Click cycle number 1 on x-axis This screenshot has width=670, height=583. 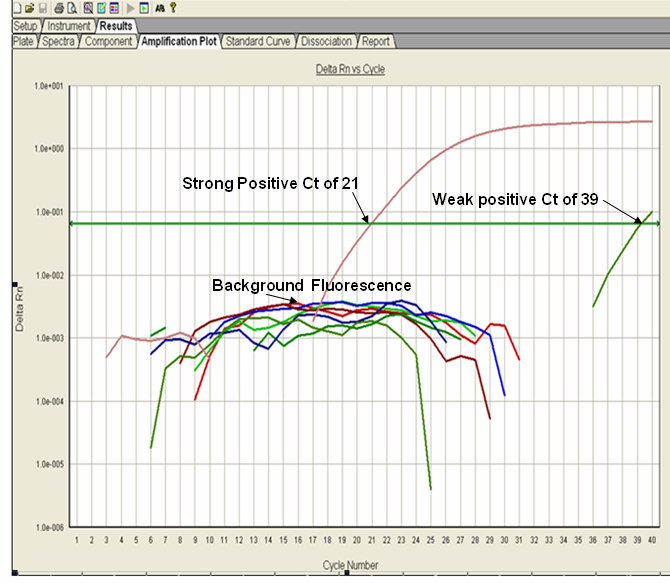pyautogui.click(x=77, y=540)
